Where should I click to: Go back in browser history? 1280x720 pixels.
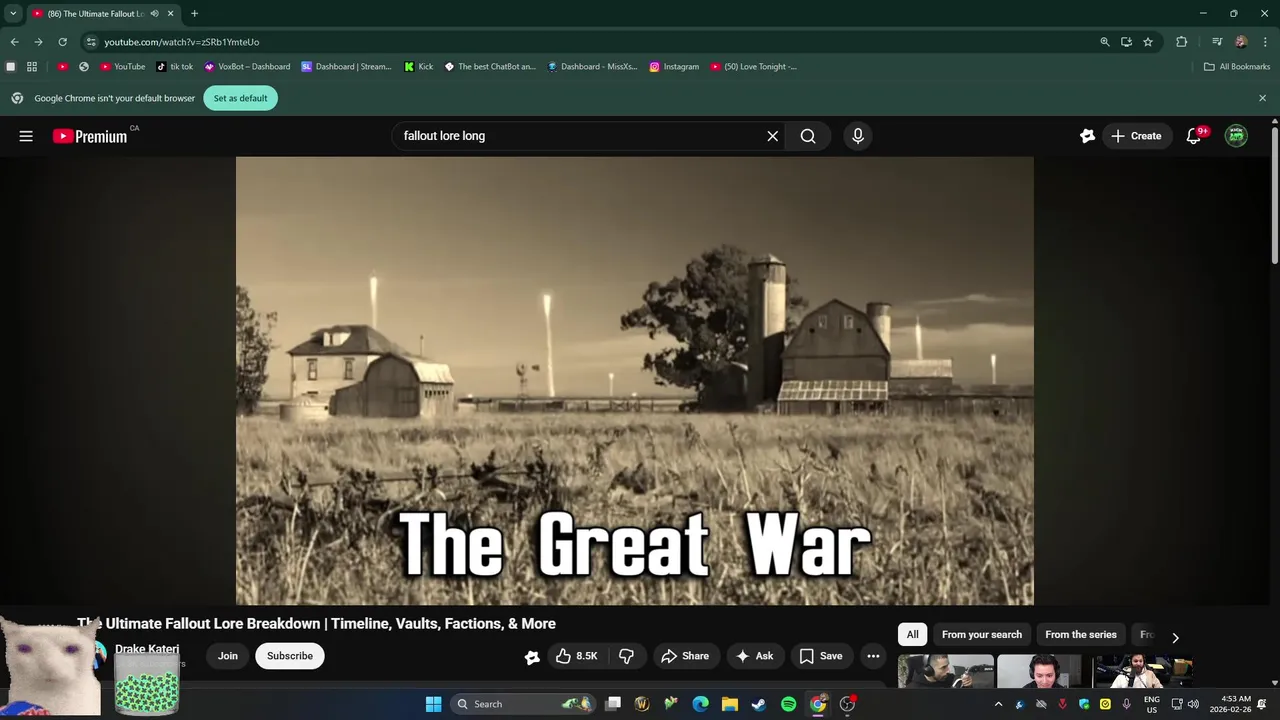pos(14,42)
